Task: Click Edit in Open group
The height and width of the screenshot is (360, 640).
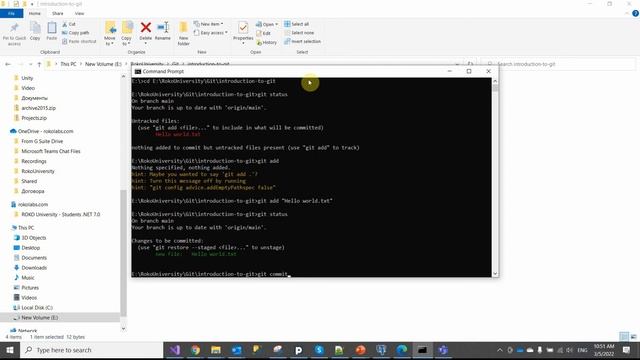Action: pyautogui.click(x=263, y=33)
